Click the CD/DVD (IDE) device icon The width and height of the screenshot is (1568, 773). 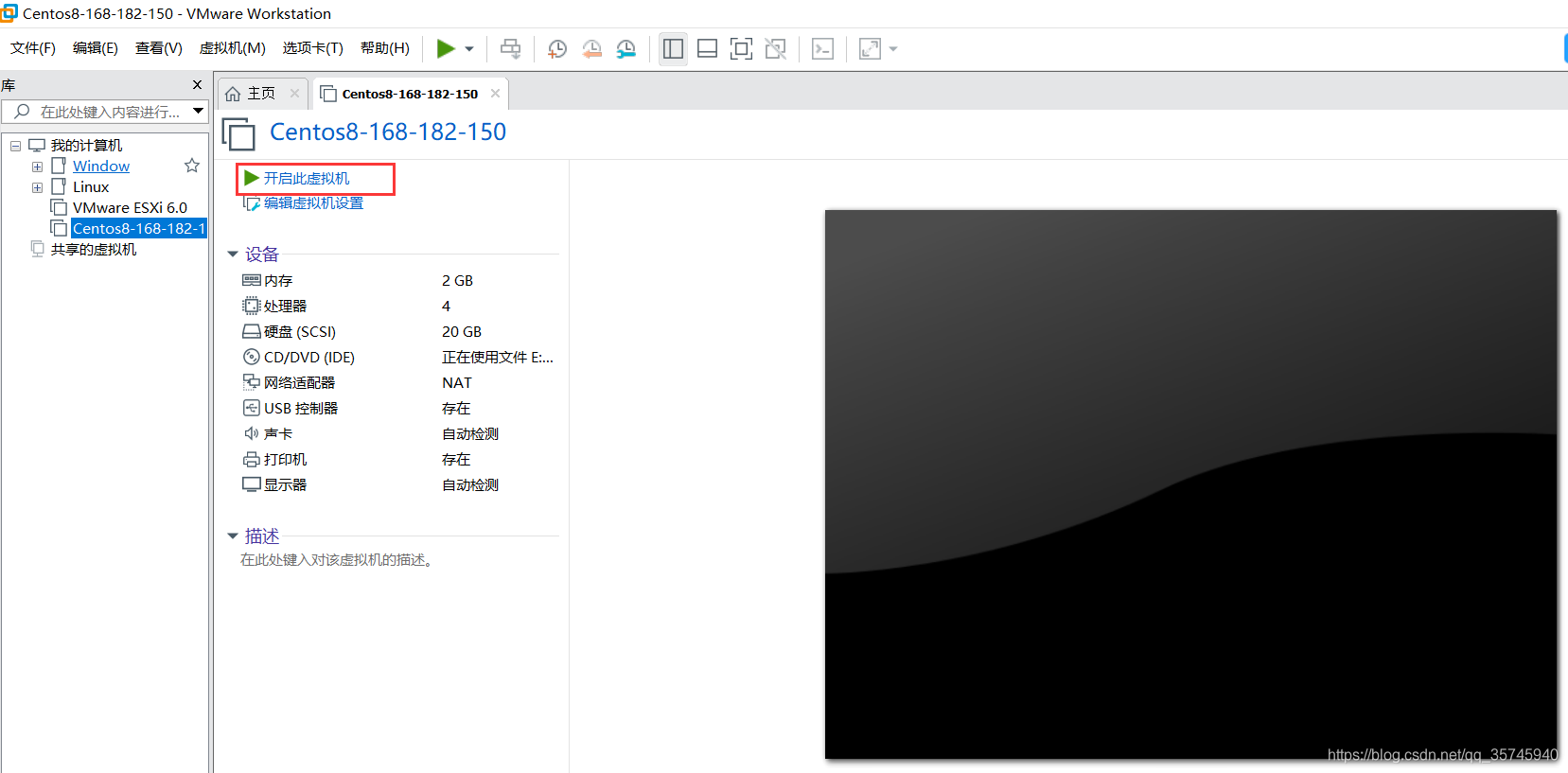pos(252,357)
